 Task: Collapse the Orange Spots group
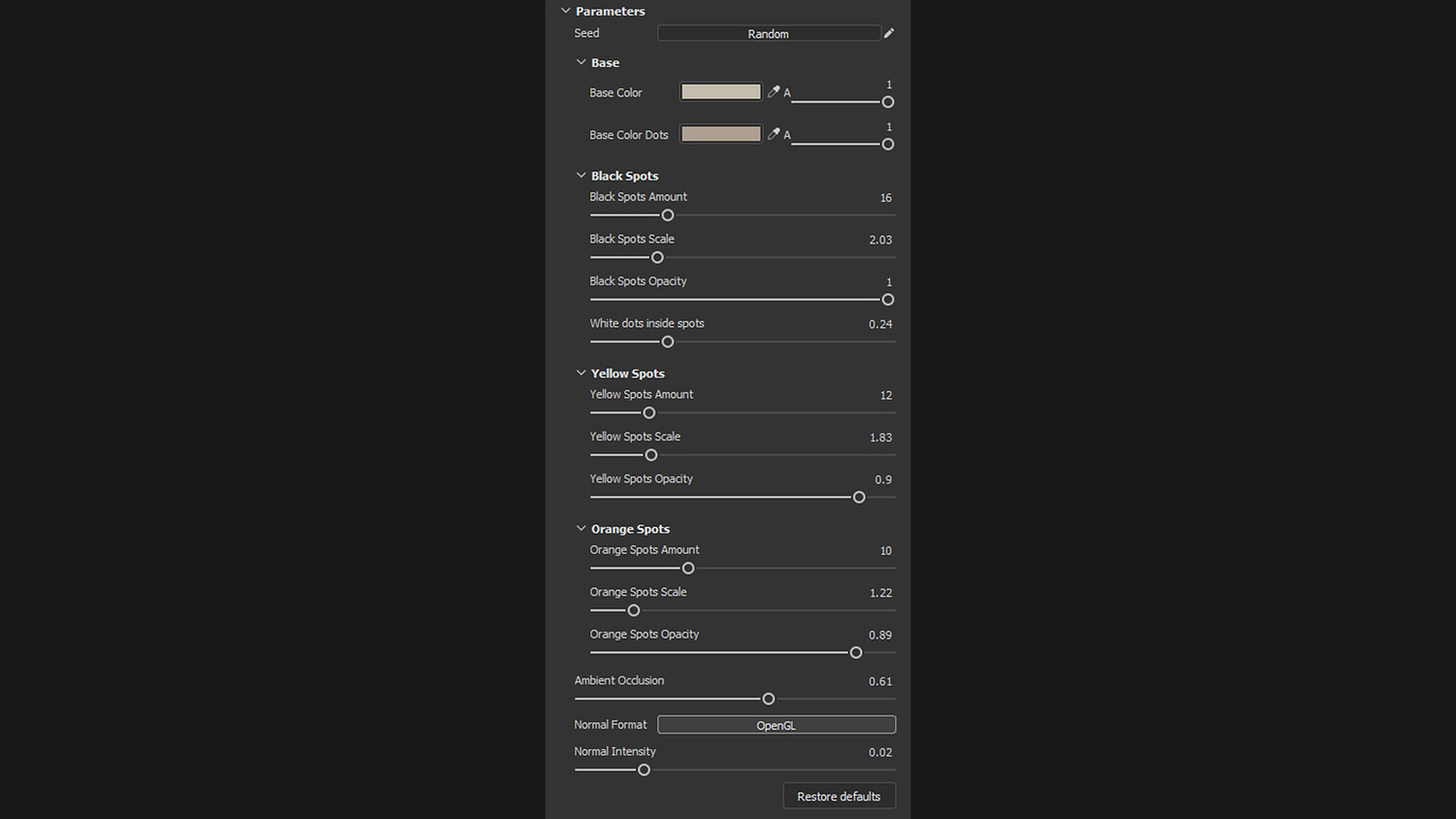[581, 529]
